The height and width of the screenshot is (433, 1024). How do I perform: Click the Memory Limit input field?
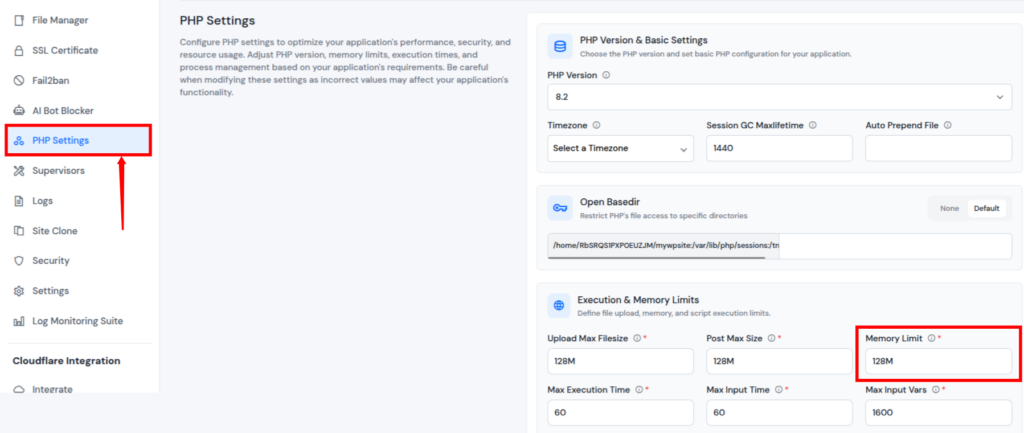938,361
